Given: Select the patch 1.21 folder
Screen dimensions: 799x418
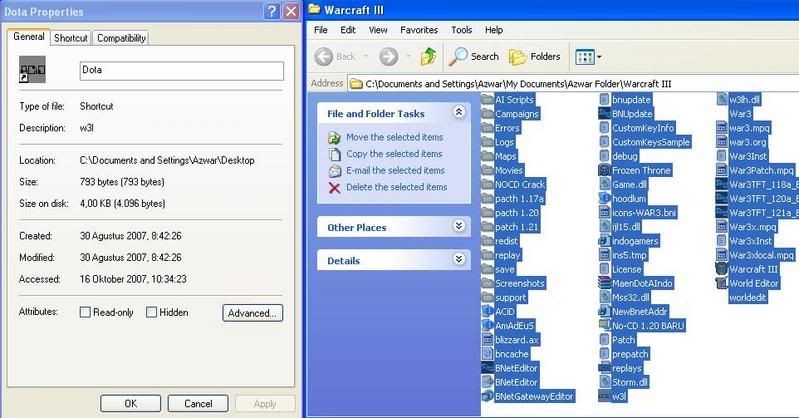Looking at the screenshot, I should point(517,227).
